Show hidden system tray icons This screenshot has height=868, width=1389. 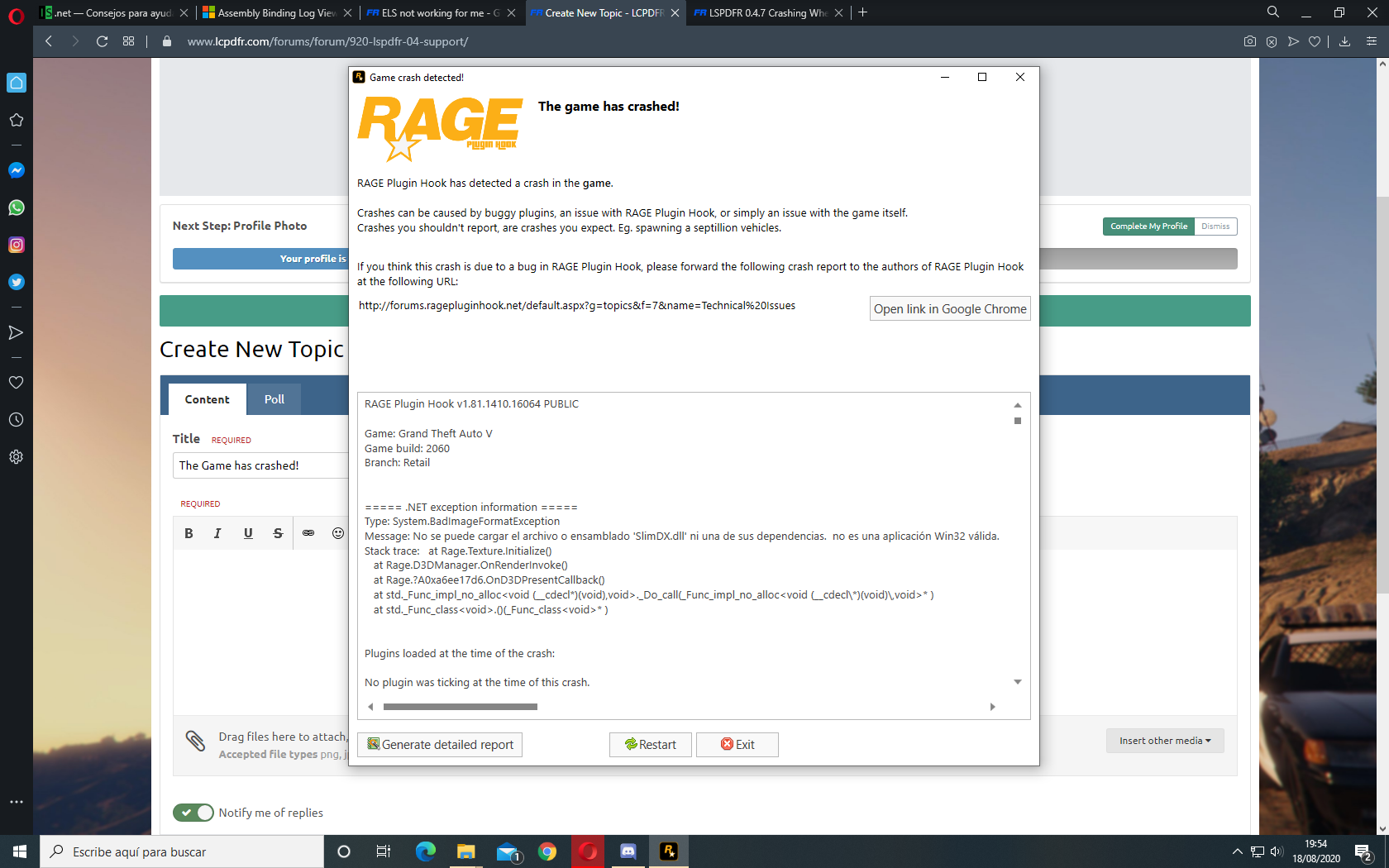[1237, 851]
